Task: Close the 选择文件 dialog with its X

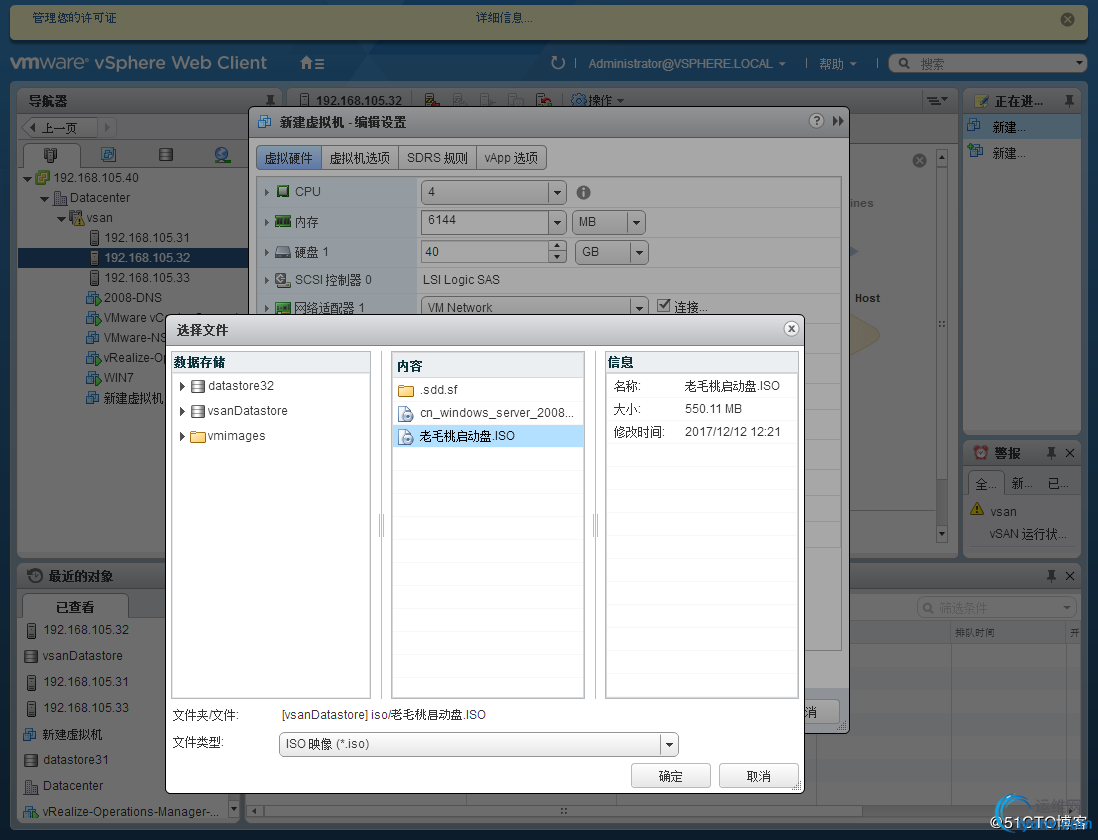Action: pyautogui.click(x=791, y=329)
